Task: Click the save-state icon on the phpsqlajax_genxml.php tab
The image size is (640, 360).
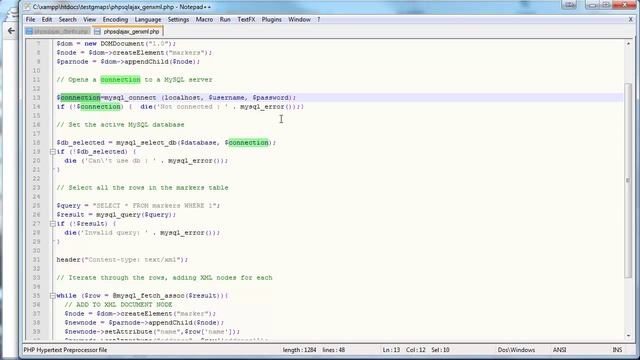Action: tap(97, 31)
